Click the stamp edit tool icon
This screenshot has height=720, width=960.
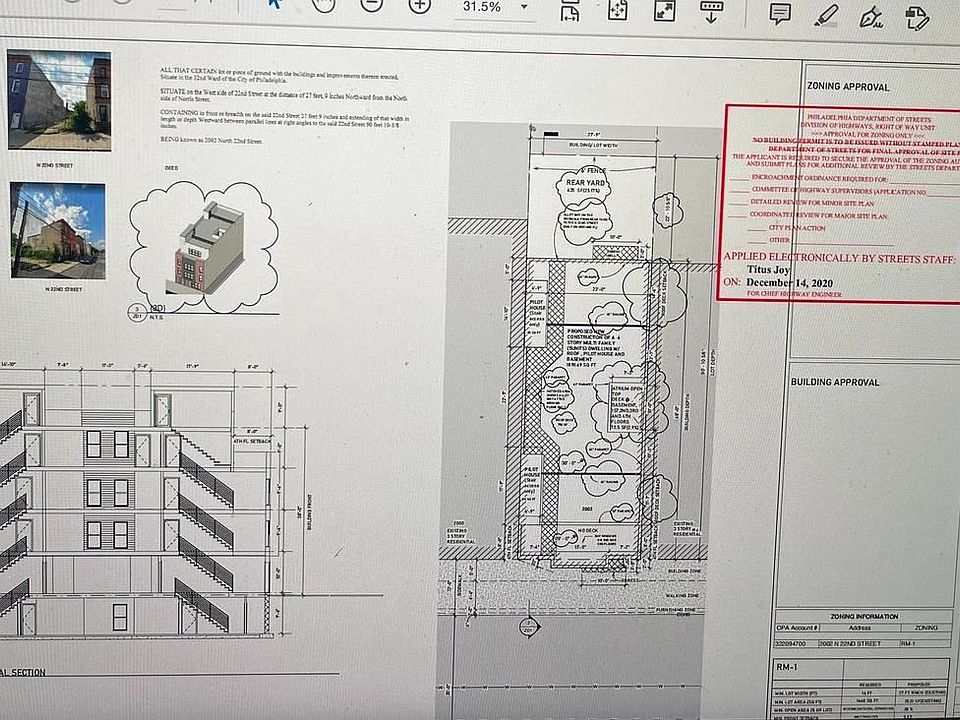[917, 18]
